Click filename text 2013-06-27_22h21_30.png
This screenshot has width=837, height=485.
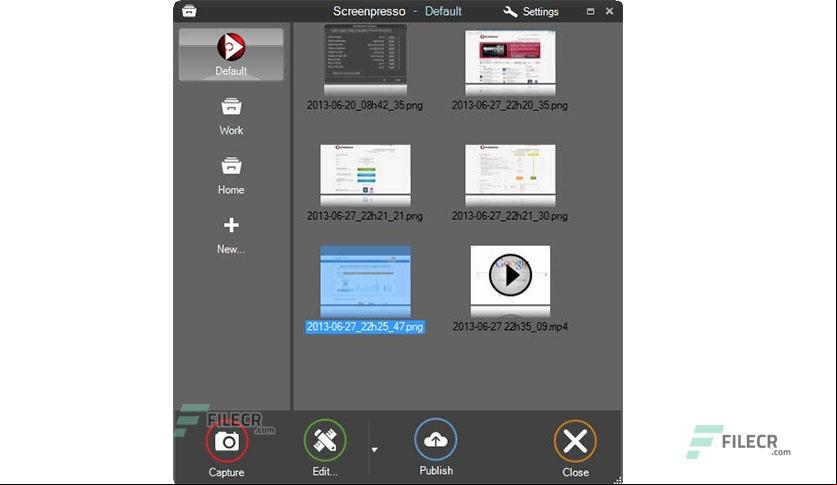tap(509, 216)
